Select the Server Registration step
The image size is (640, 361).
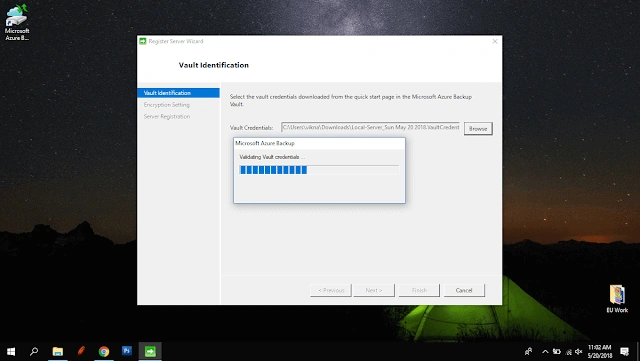[x=167, y=116]
